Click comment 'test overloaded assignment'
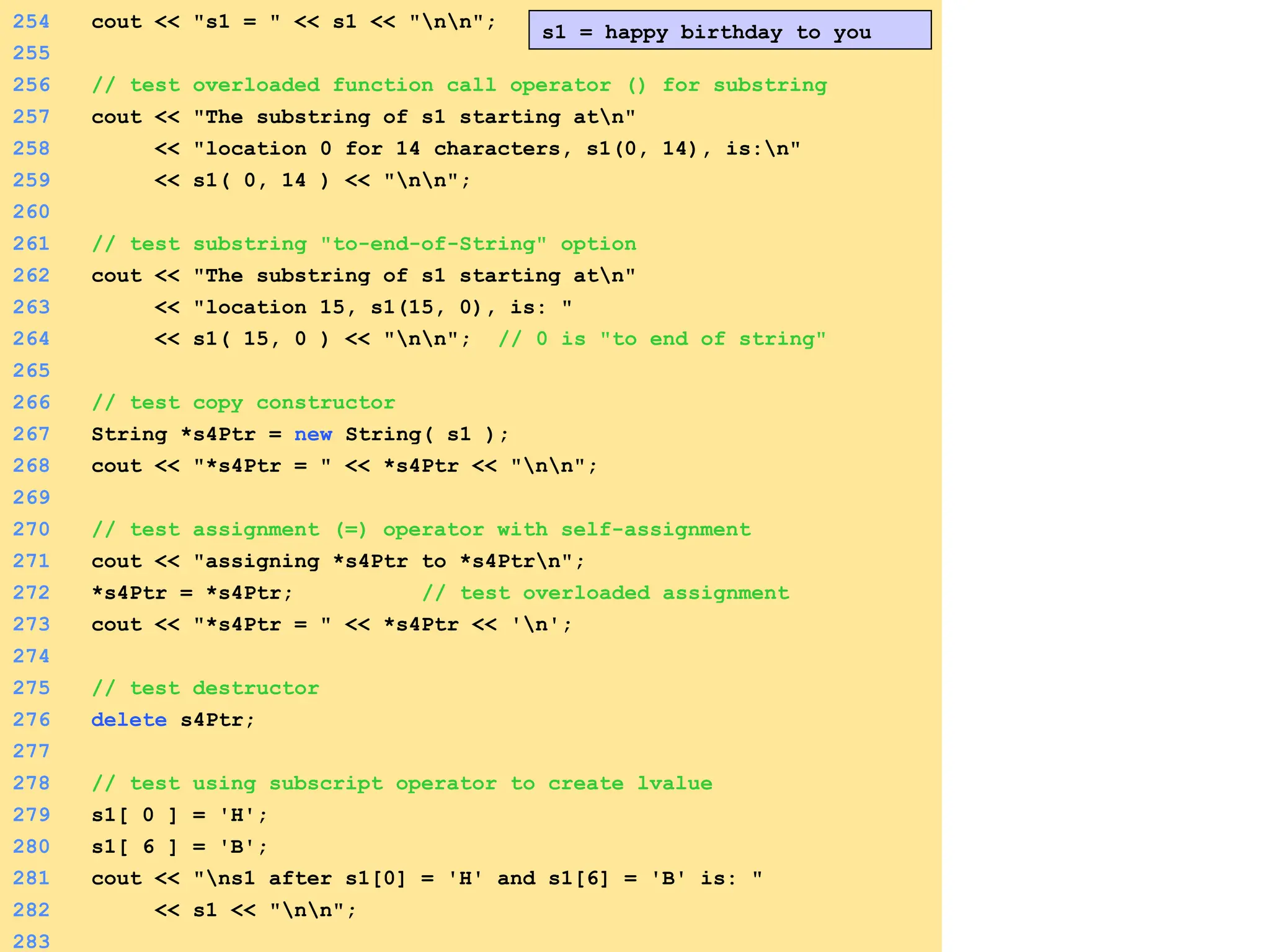 point(624,593)
